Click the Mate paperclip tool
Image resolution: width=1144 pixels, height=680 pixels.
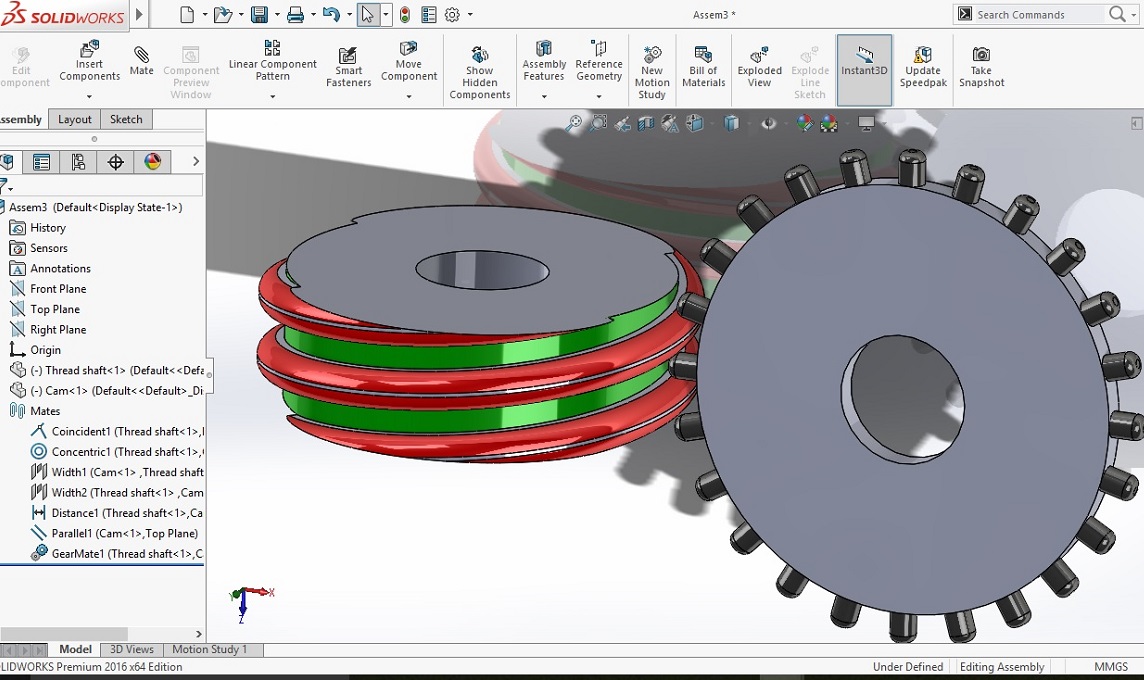click(142, 61)
